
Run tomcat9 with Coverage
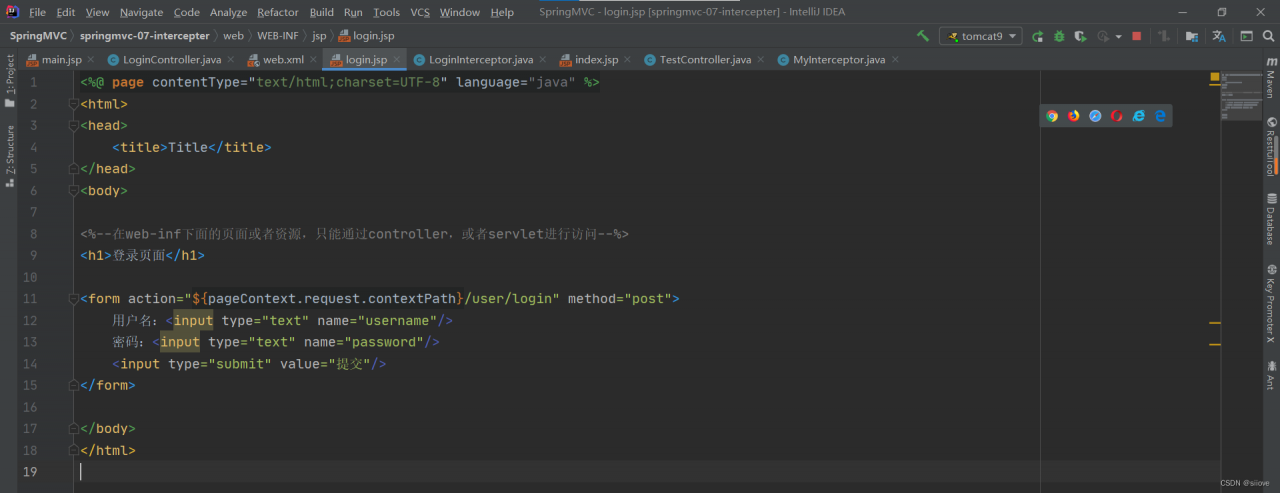[1080, 36]
